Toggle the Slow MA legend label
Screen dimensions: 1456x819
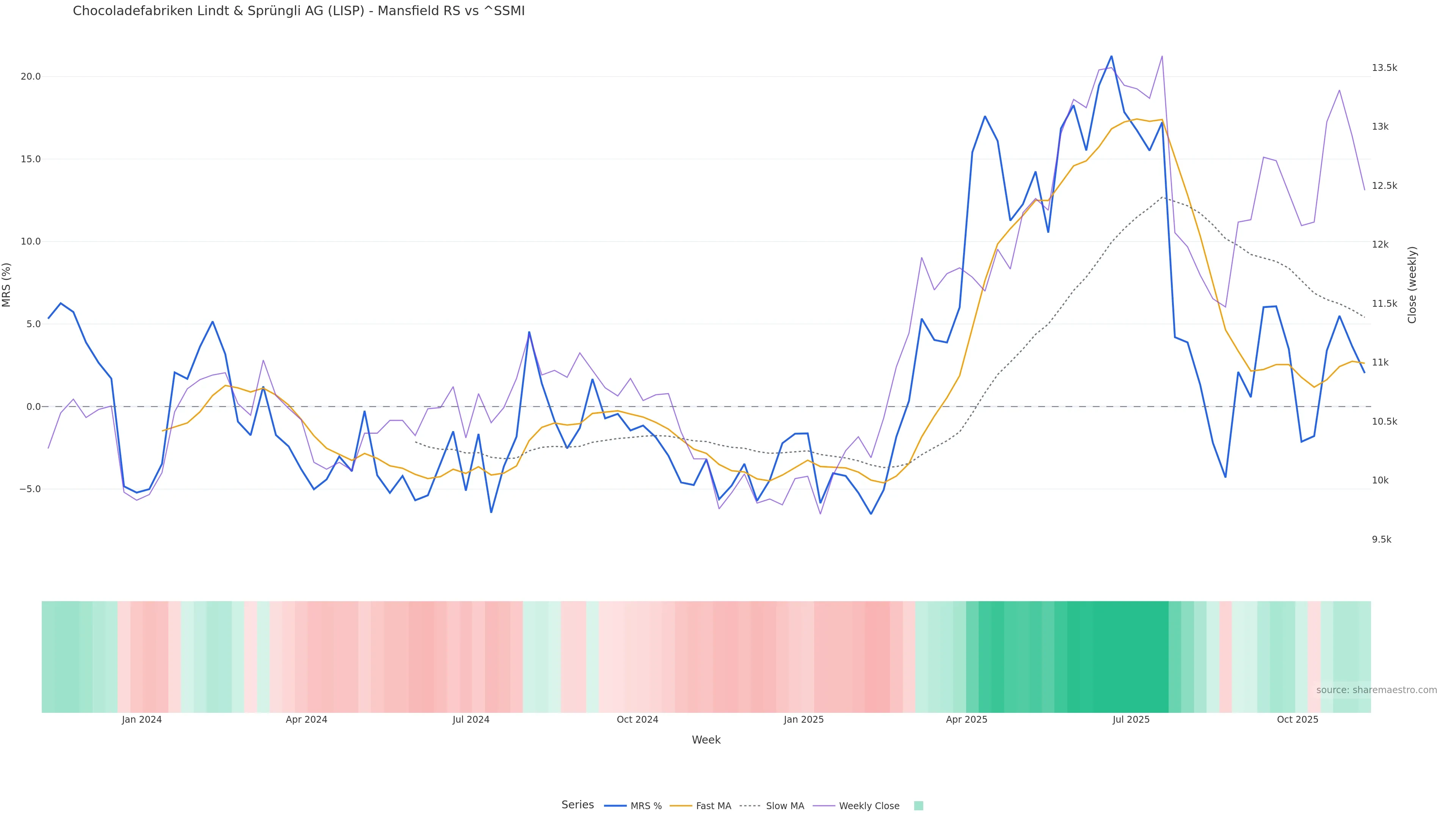point(784,806)
